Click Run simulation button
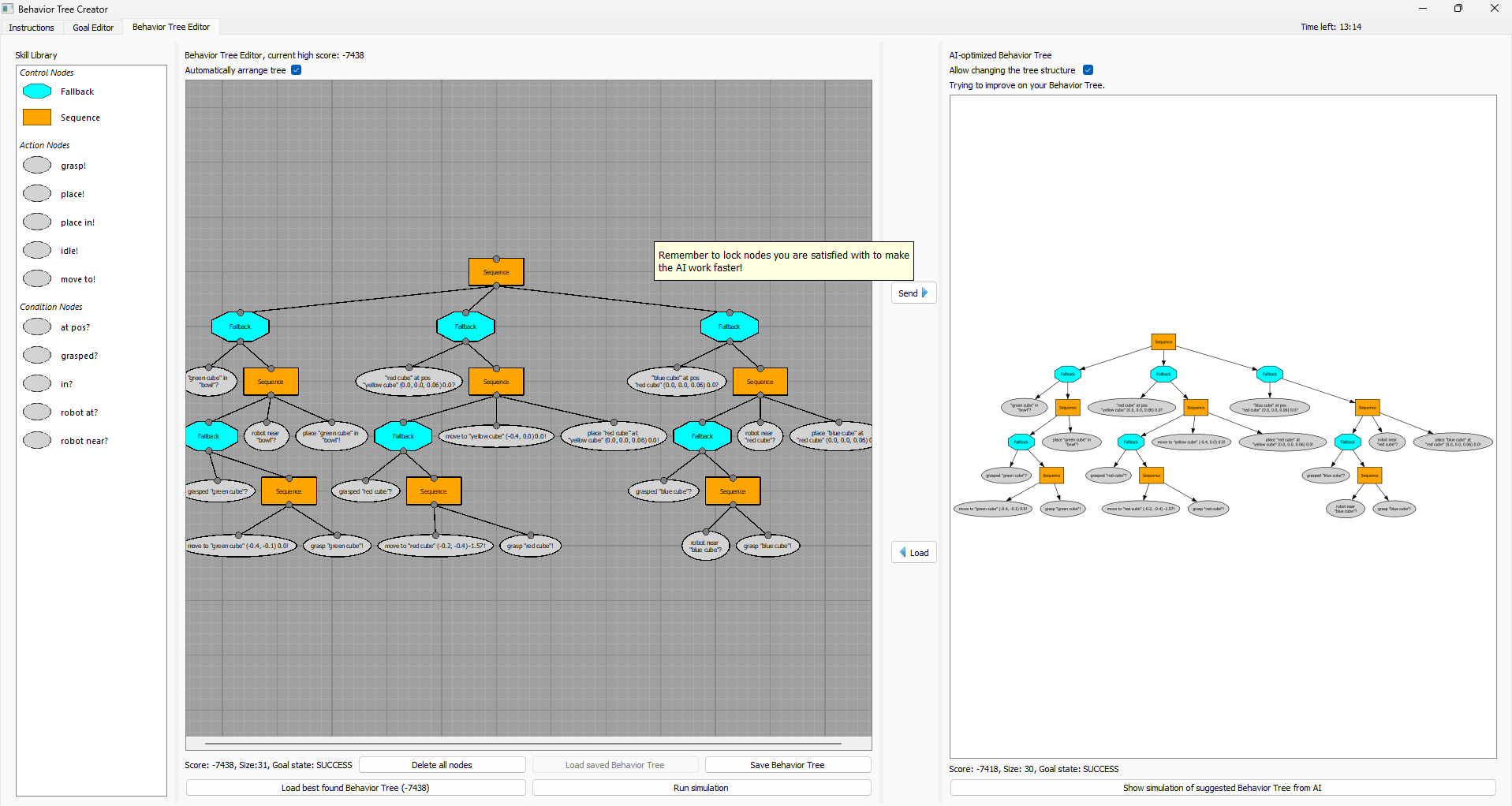The width and height of the screenshot is (1512, 806). pyautogui.click(x=701, y=788)
